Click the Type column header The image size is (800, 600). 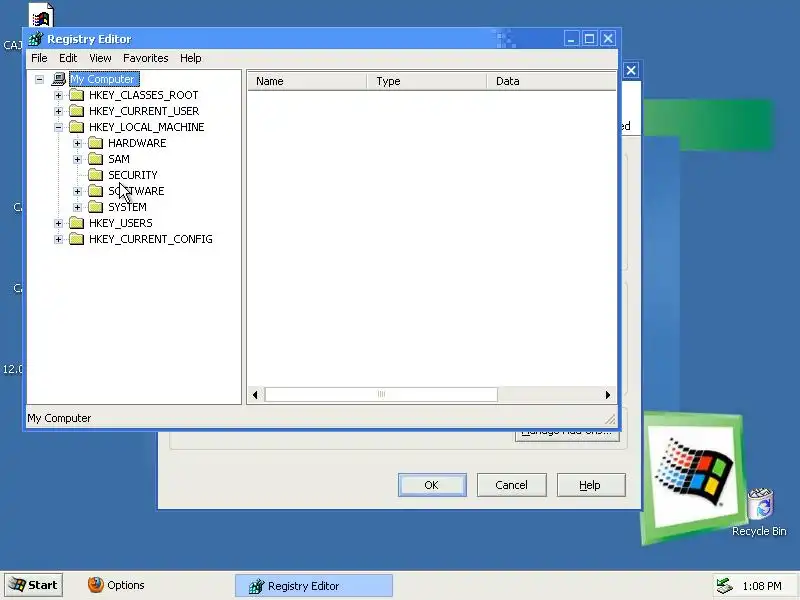(x=427, y=81)
